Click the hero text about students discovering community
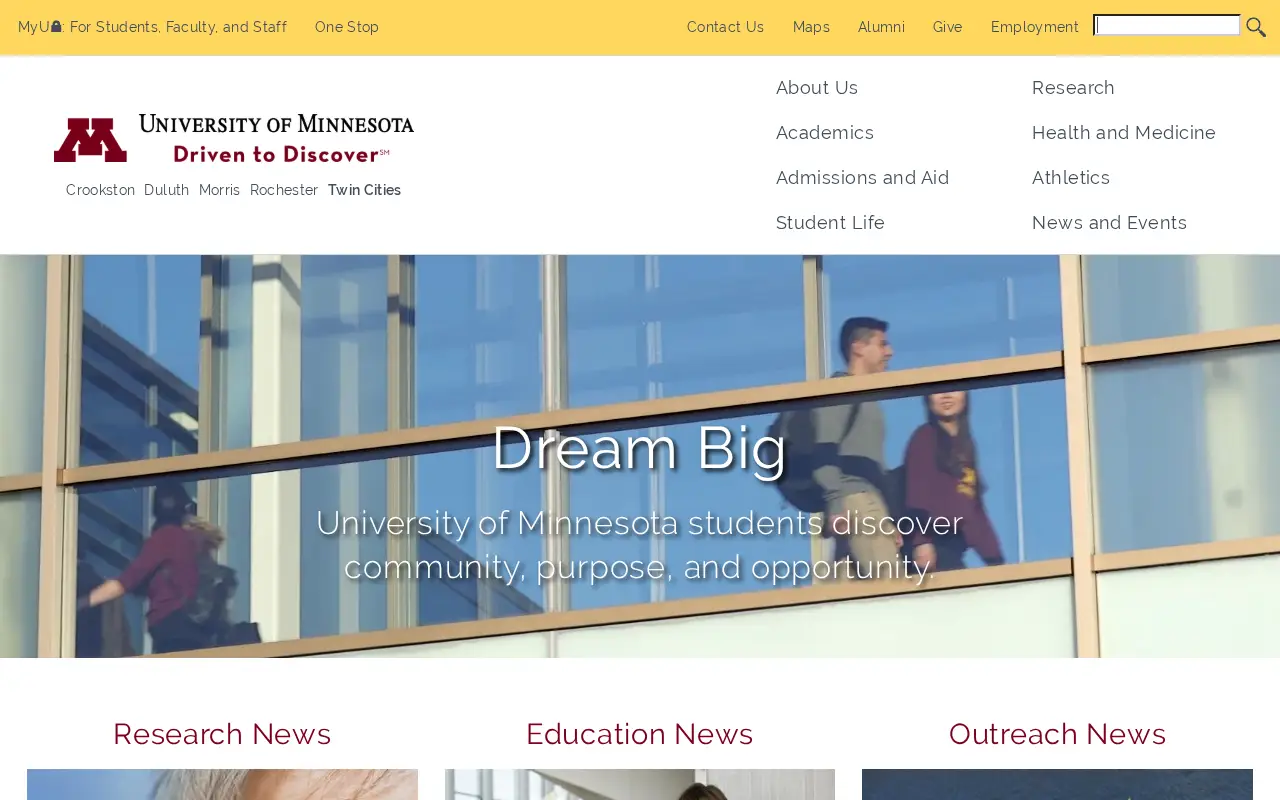The width and height of the screenshot is (1280, 800). point(640,545)
